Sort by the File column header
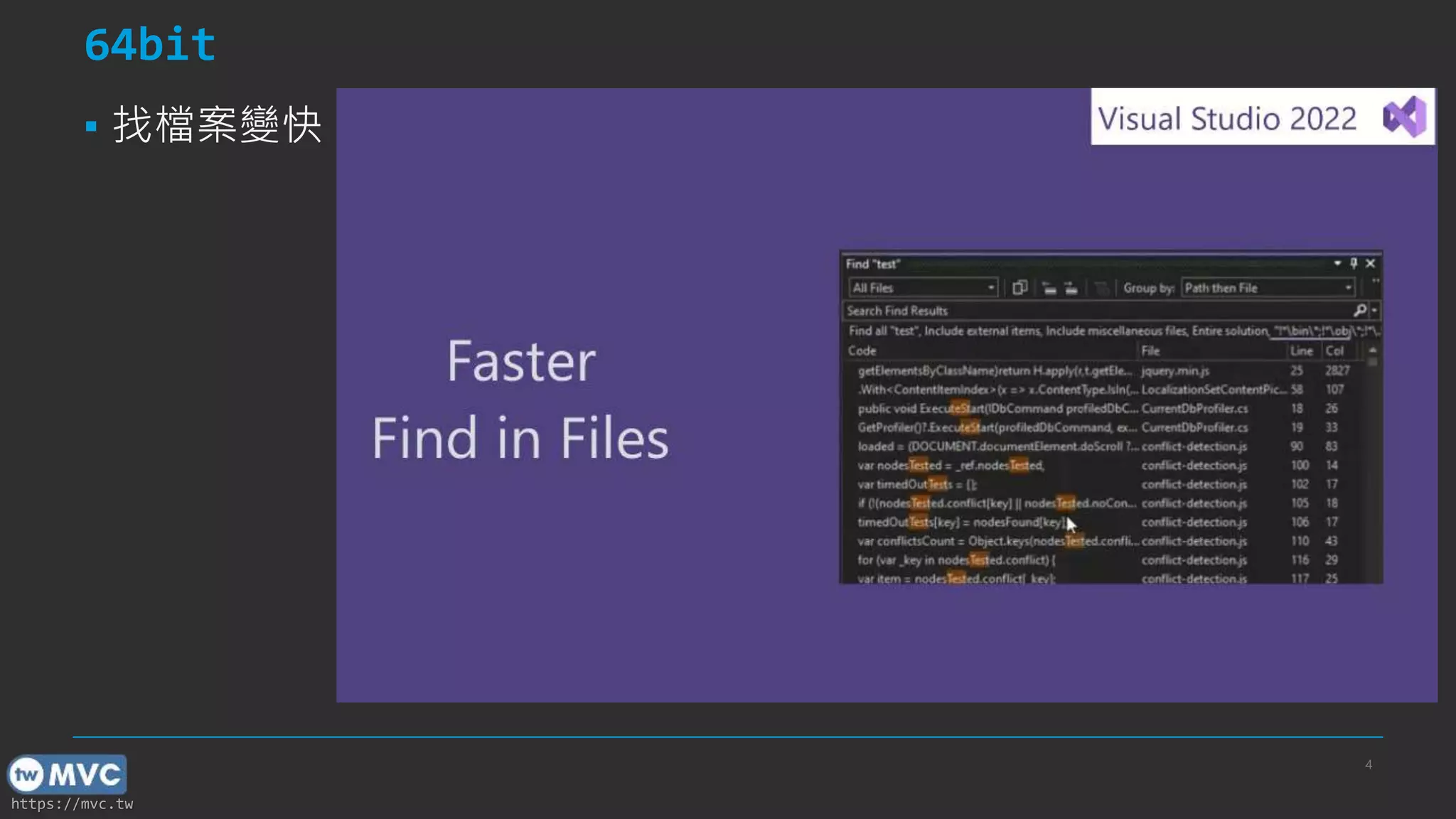 1150,351
